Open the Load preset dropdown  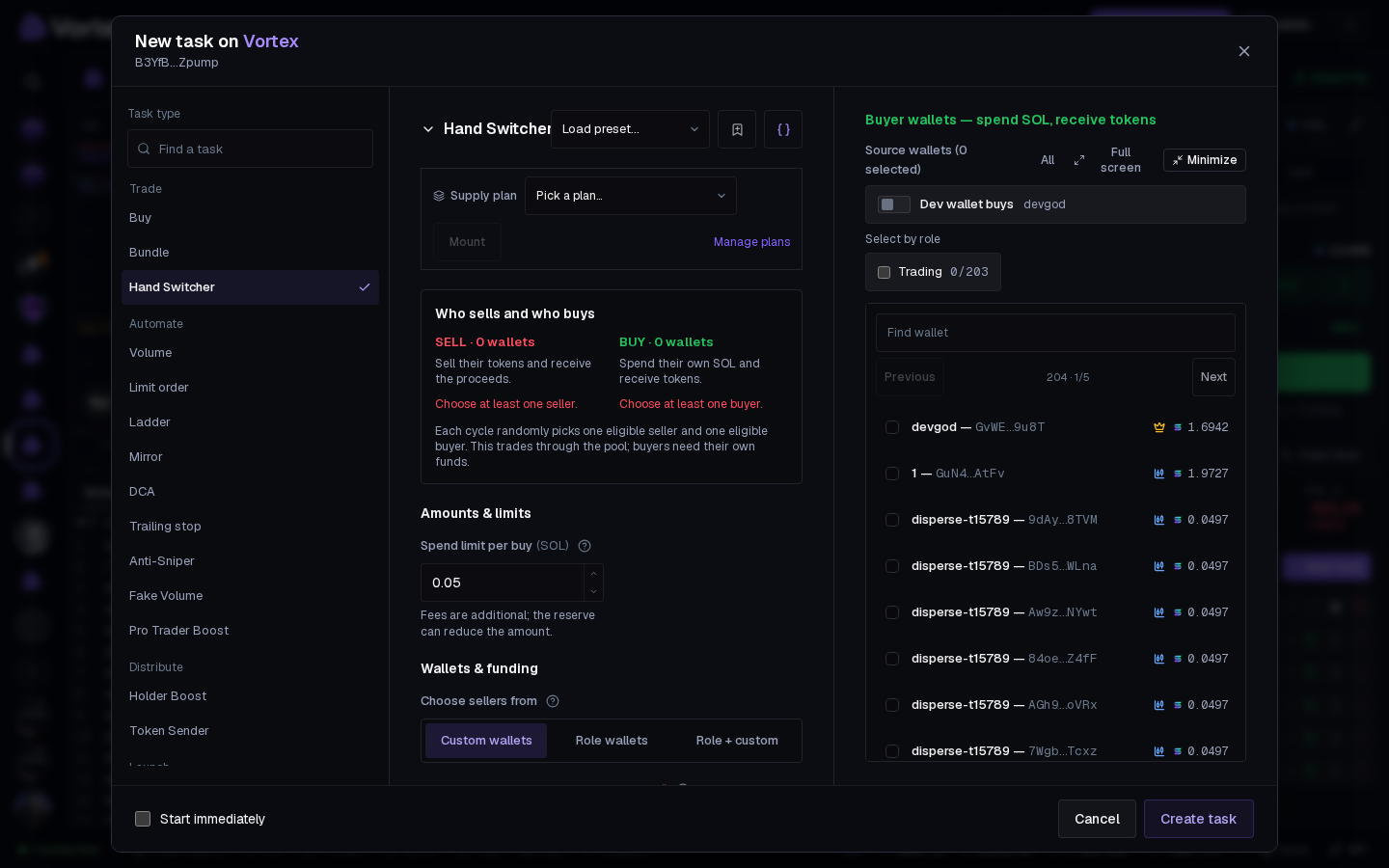point(630,129)
